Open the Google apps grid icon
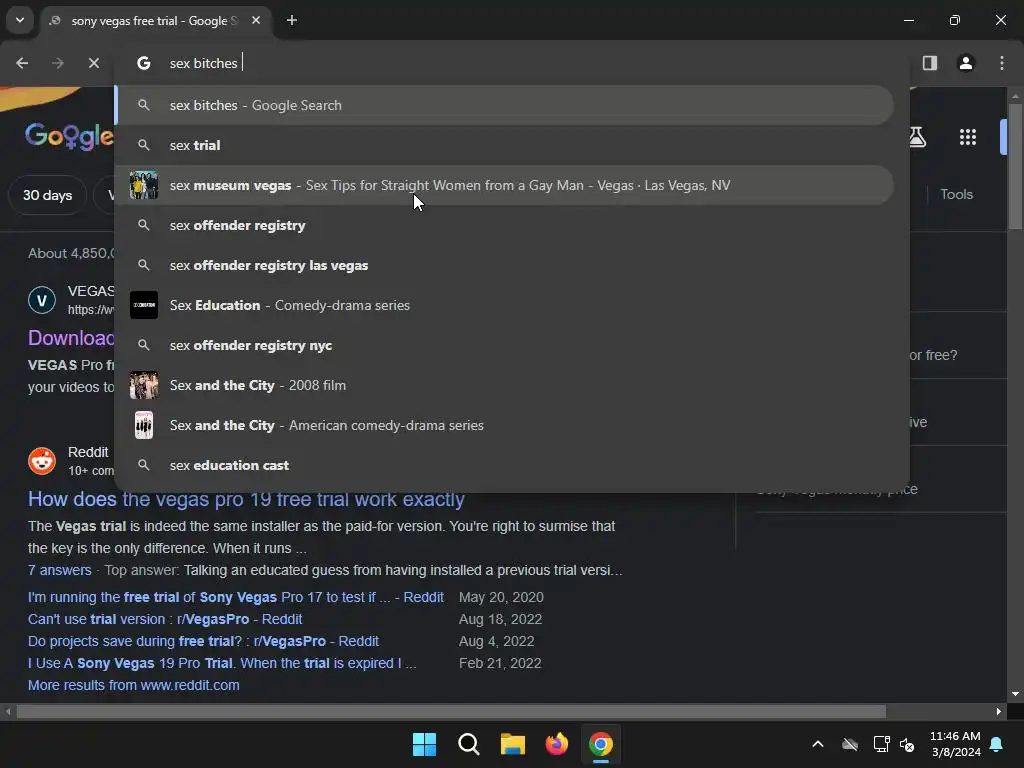 point(968,137)
